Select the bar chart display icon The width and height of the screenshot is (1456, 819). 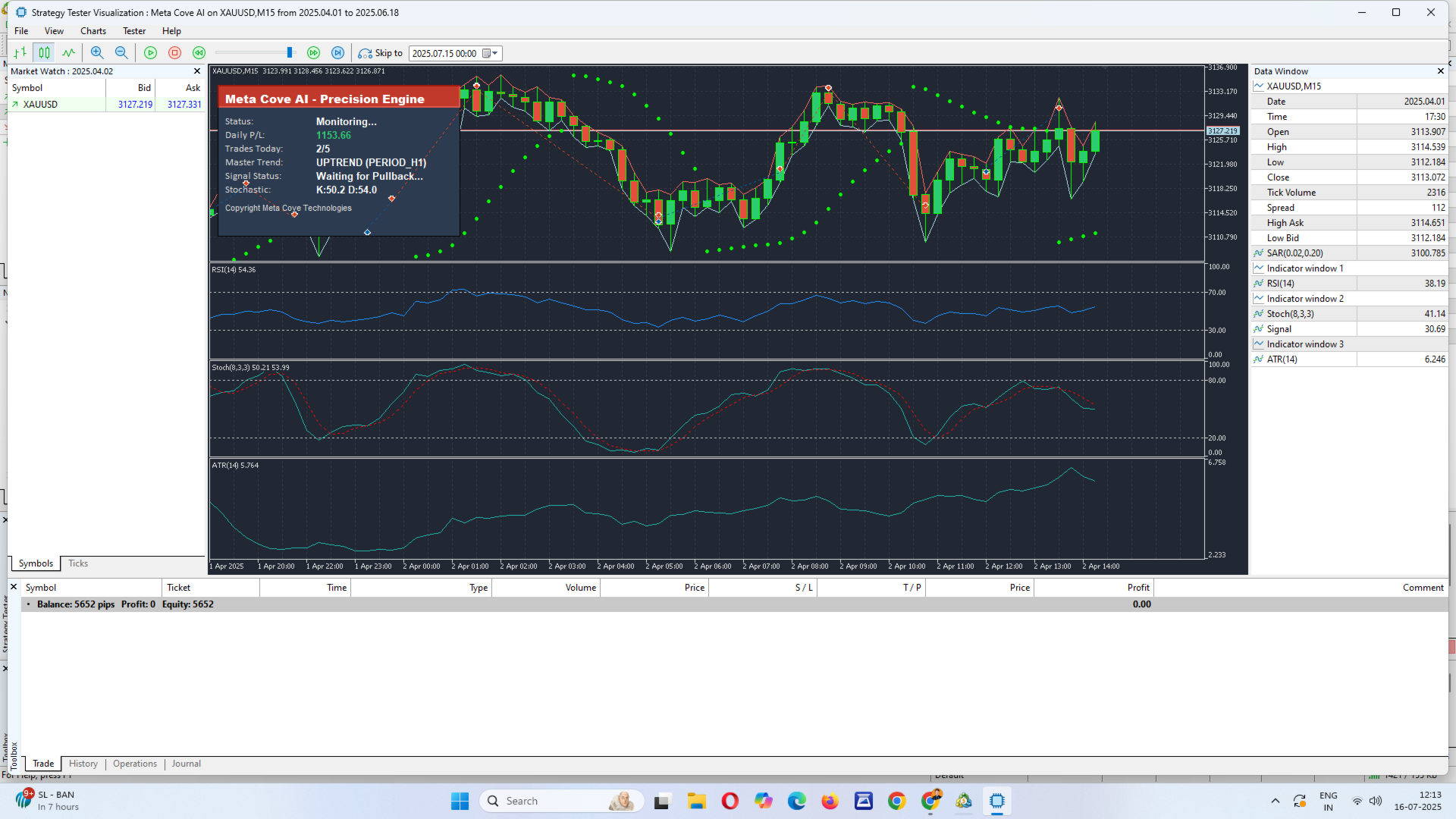tap(20, 53)
